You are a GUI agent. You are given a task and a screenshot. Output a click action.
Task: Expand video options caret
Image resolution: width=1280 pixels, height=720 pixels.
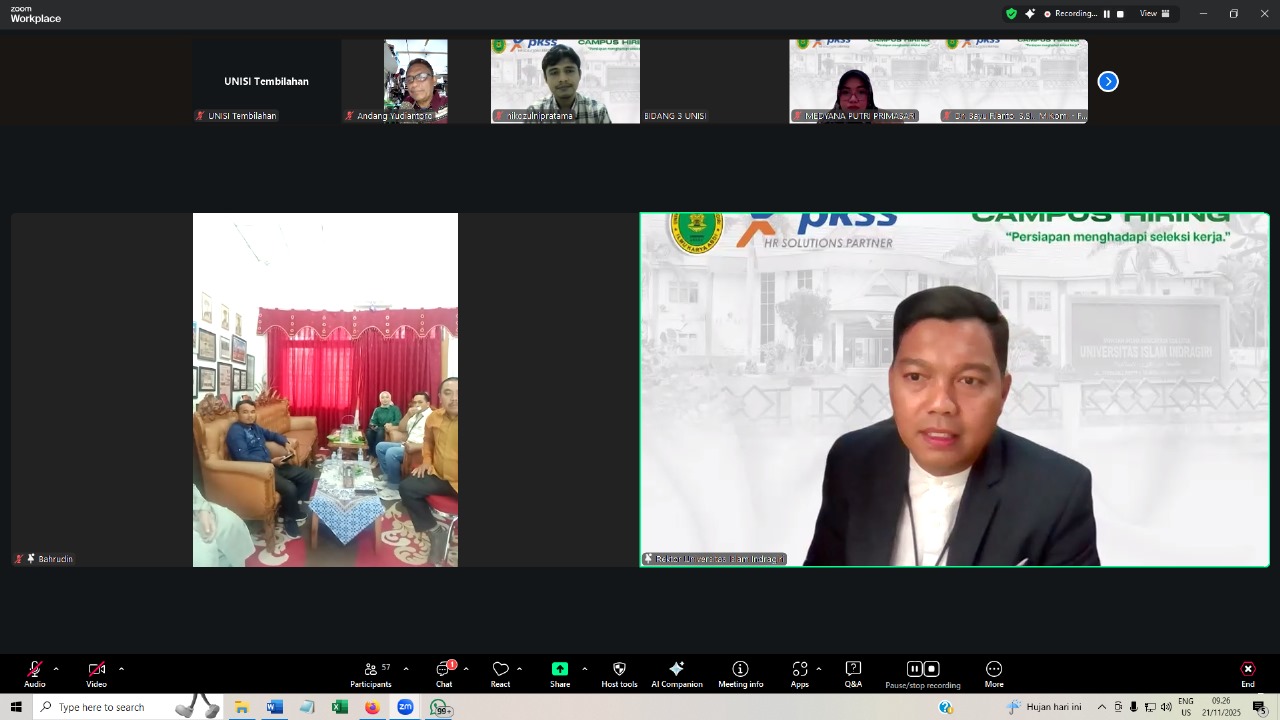coord(121,669)
